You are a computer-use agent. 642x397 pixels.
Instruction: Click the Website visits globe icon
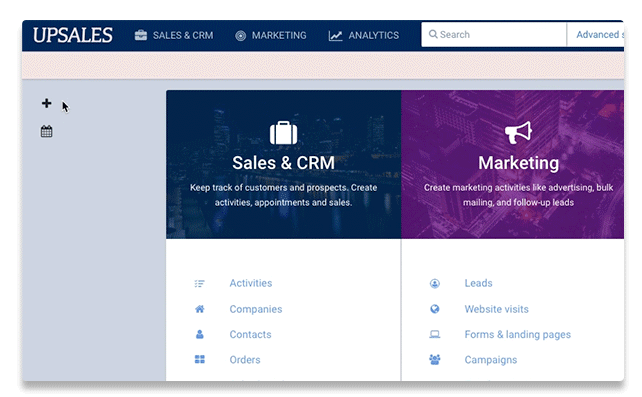pos(435,309)
